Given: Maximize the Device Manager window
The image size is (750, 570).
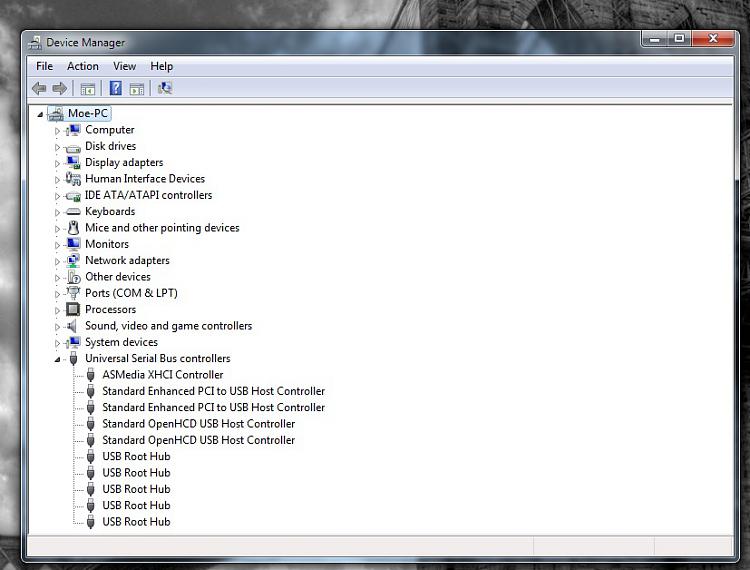Looking at the screenshot, I should coord(679,39).
